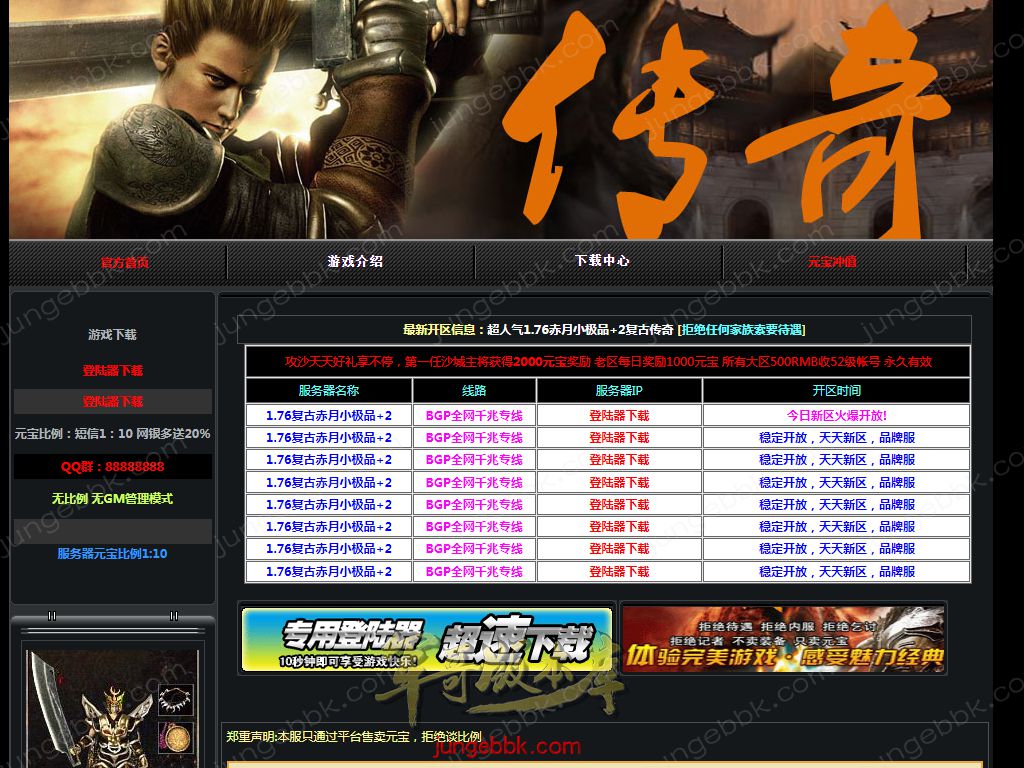Screen dimensions: 1024x768
Task: Click BGP全网千兆专线 in the last table row
Action: click(474, 572)
